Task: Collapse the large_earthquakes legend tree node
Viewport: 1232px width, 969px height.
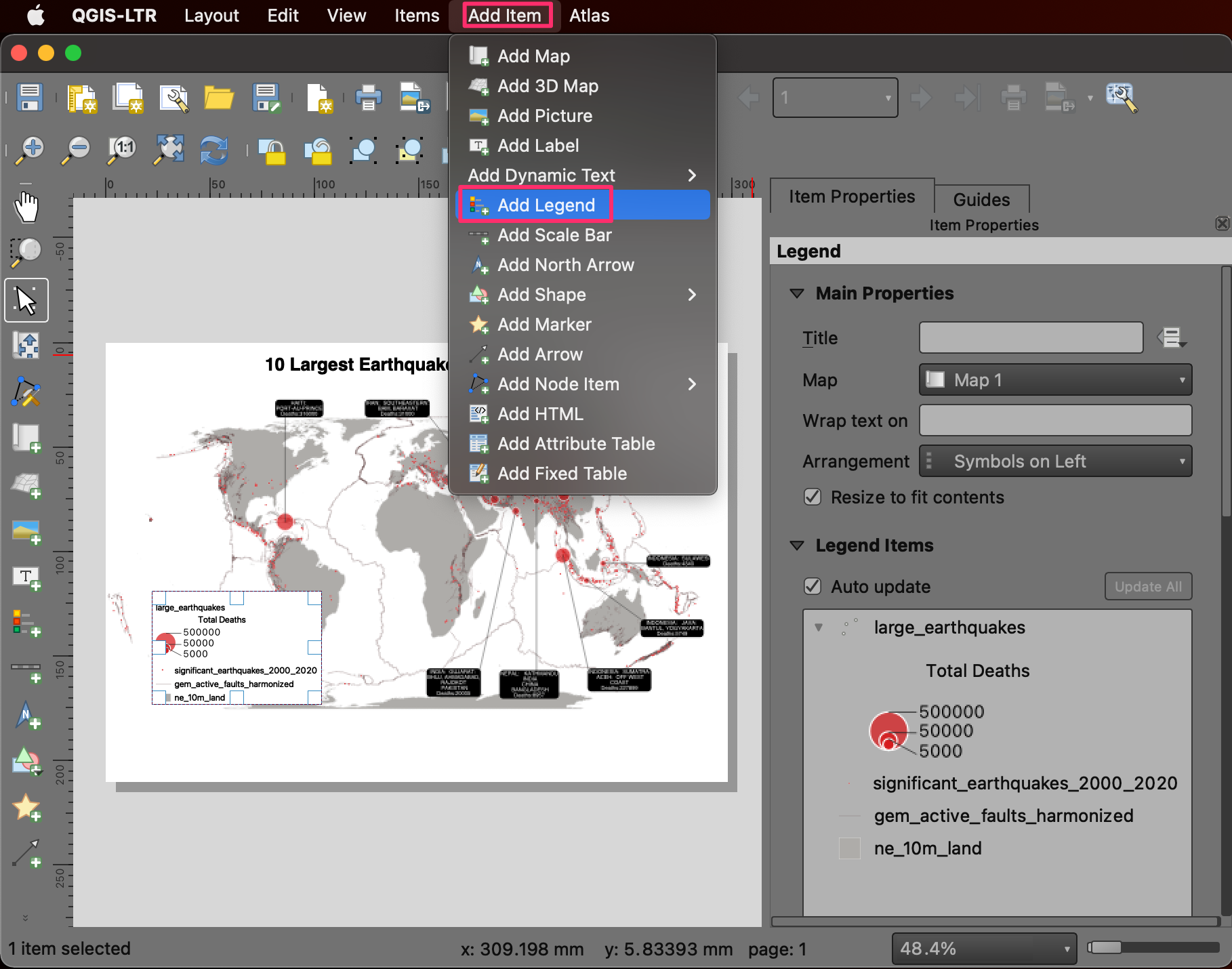Action: tap(819, 627)
